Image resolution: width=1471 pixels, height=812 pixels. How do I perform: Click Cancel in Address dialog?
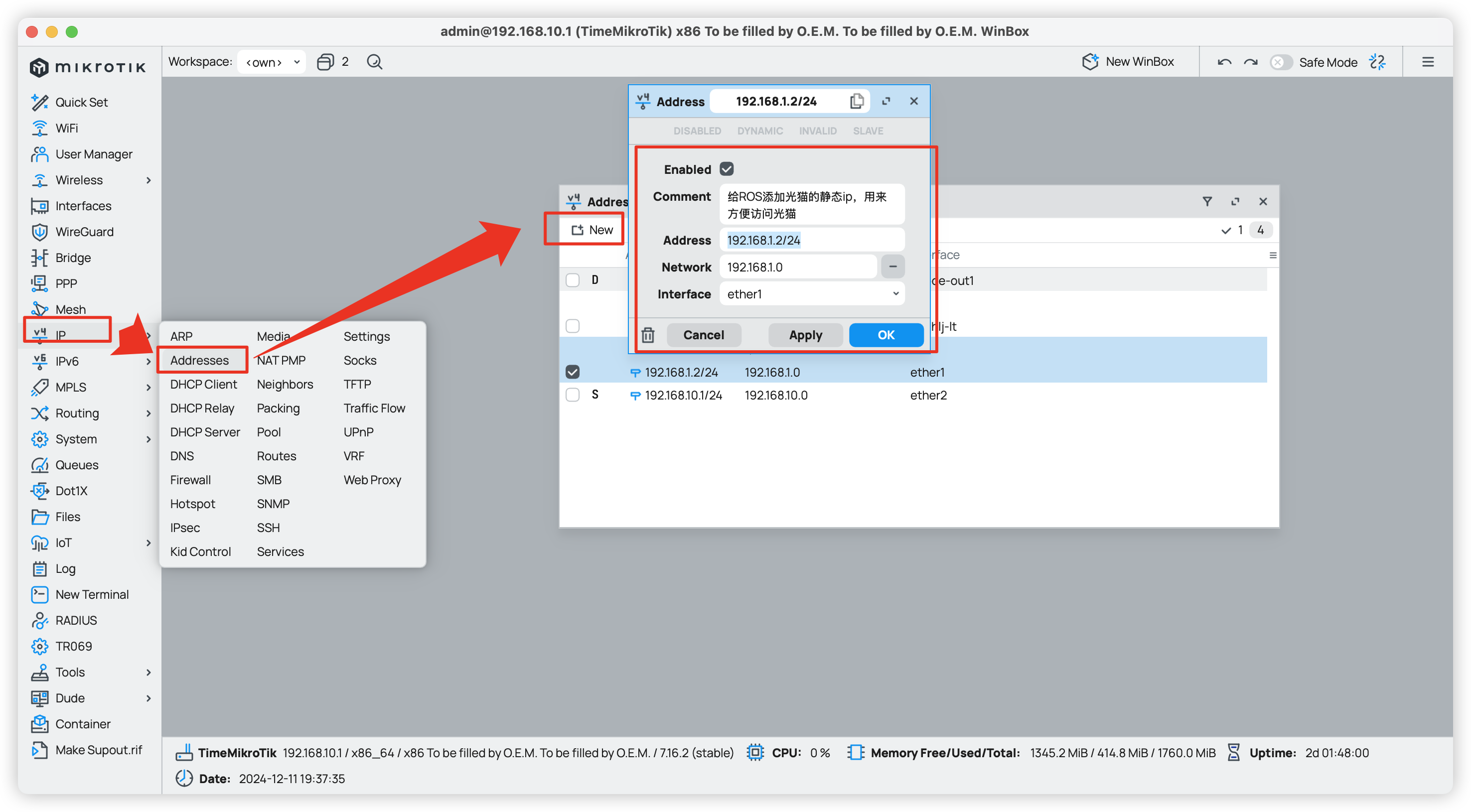704,335
